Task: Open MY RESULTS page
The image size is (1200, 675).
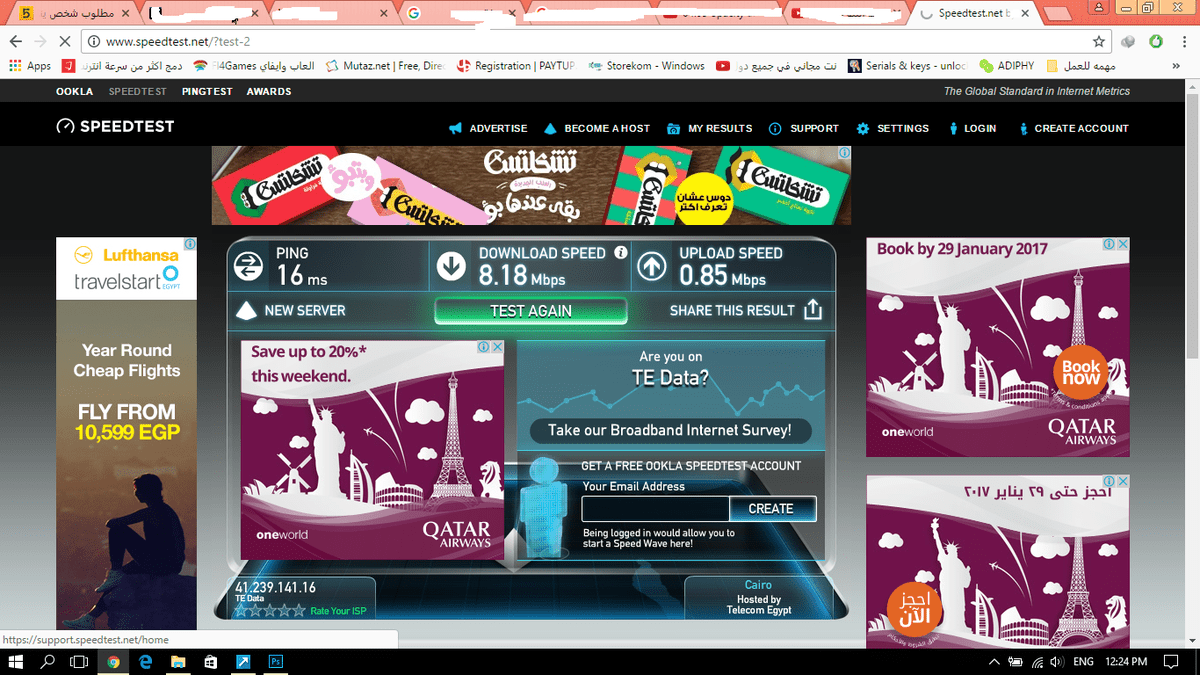Action: (720, 129)
